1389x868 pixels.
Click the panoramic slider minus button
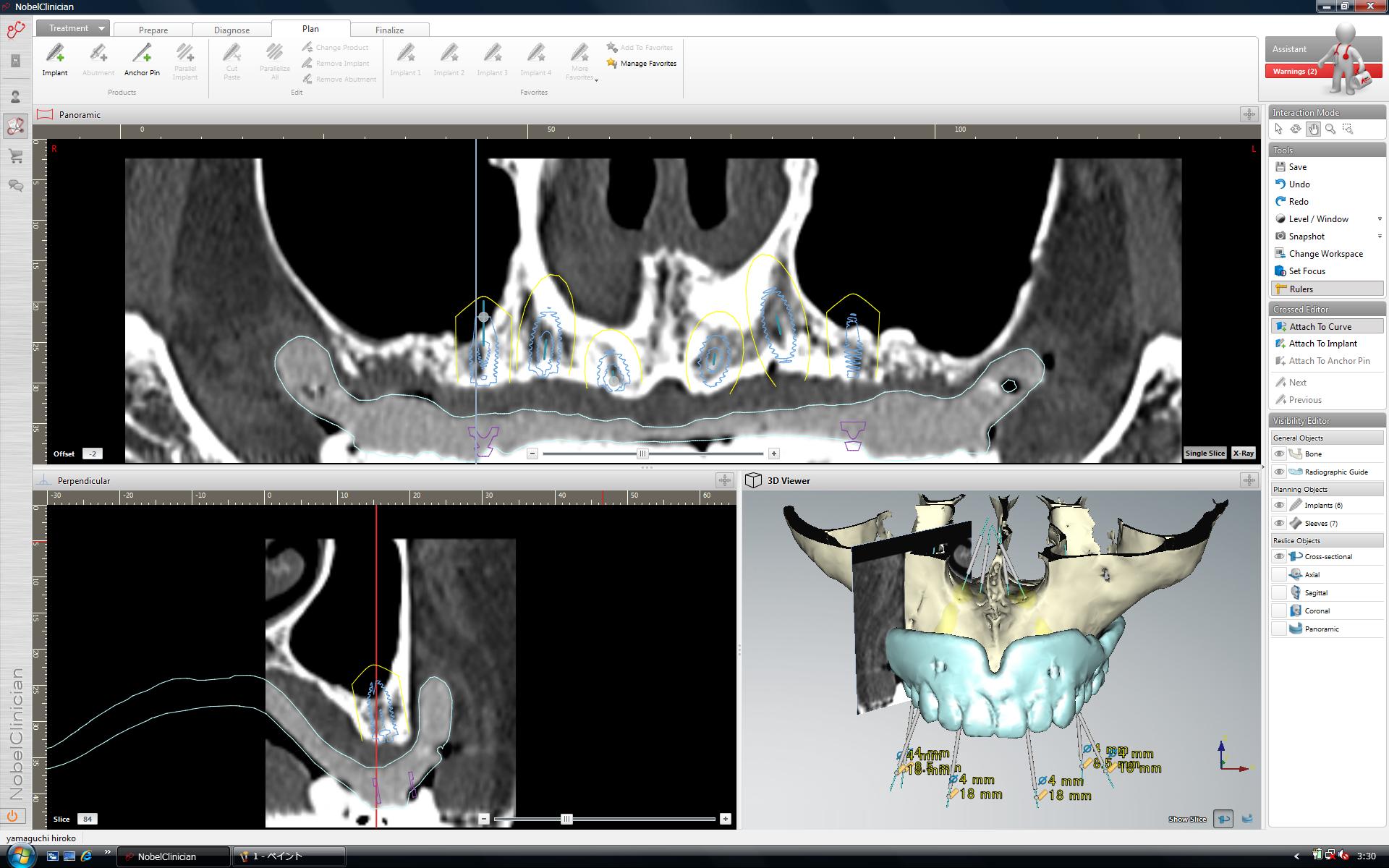point(532,454)
